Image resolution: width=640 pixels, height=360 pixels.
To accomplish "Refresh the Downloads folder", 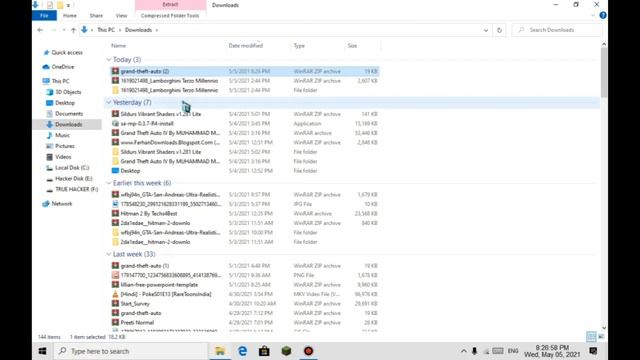I will coord(499,30).
